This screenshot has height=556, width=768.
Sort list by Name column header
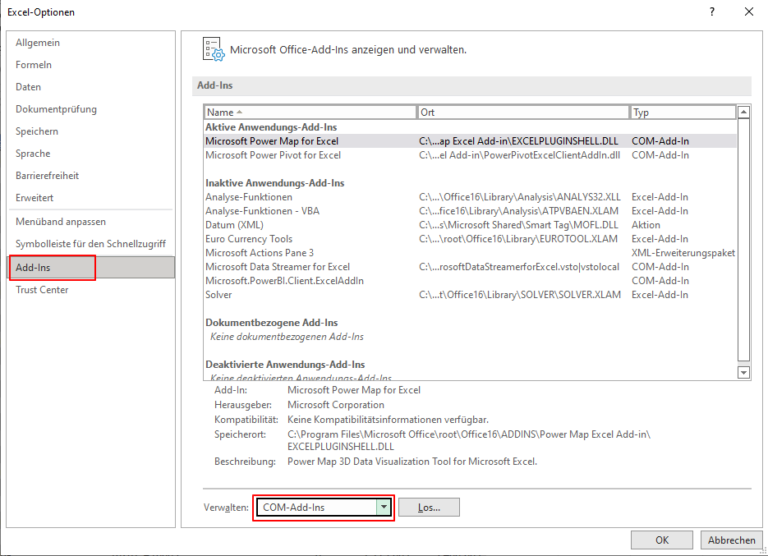click(x=310, y=112)
